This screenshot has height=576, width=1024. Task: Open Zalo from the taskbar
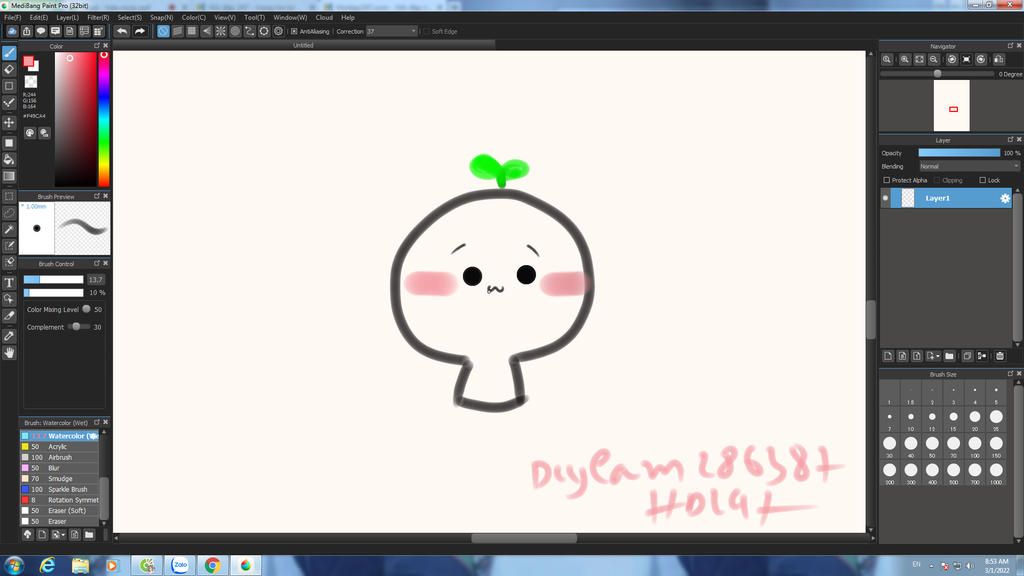pyautogui.click(x=180, y=566)
